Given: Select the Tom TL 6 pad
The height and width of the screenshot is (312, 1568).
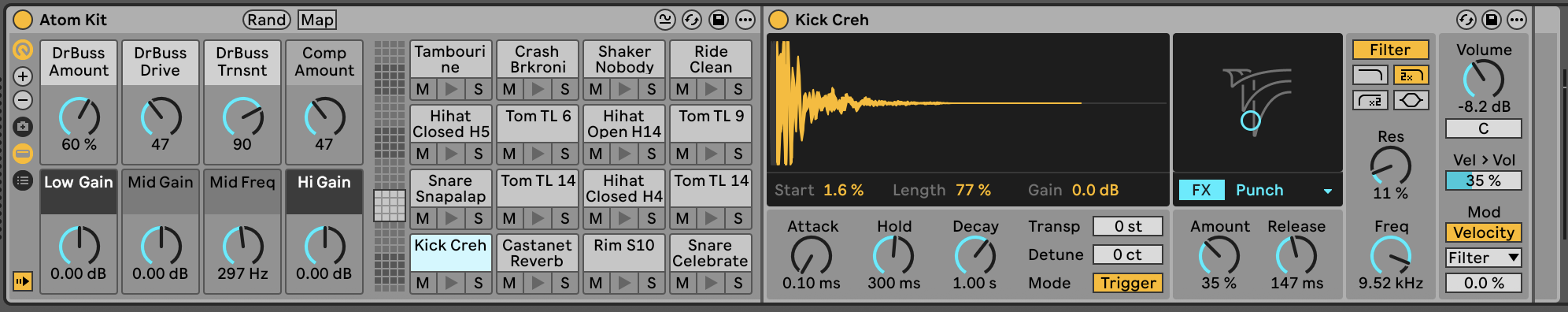Looking at the screenshot, I should (538, 124).
